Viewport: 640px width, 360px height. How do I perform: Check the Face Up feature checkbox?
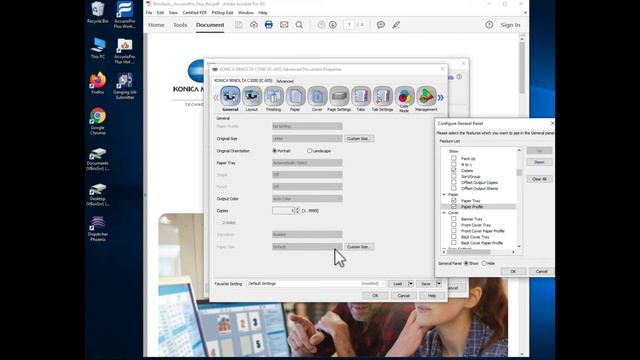[454, 158]
